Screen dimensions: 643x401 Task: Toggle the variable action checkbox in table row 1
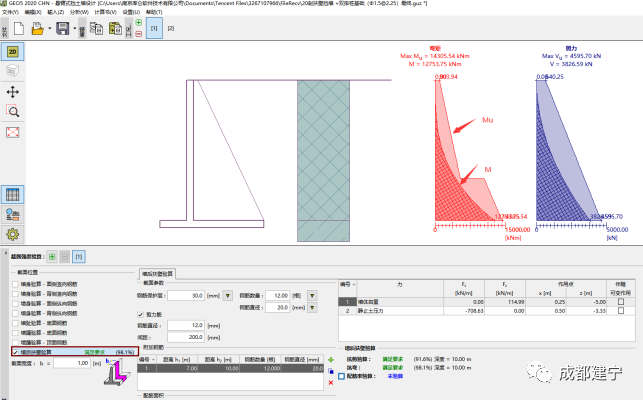(621, 302)
